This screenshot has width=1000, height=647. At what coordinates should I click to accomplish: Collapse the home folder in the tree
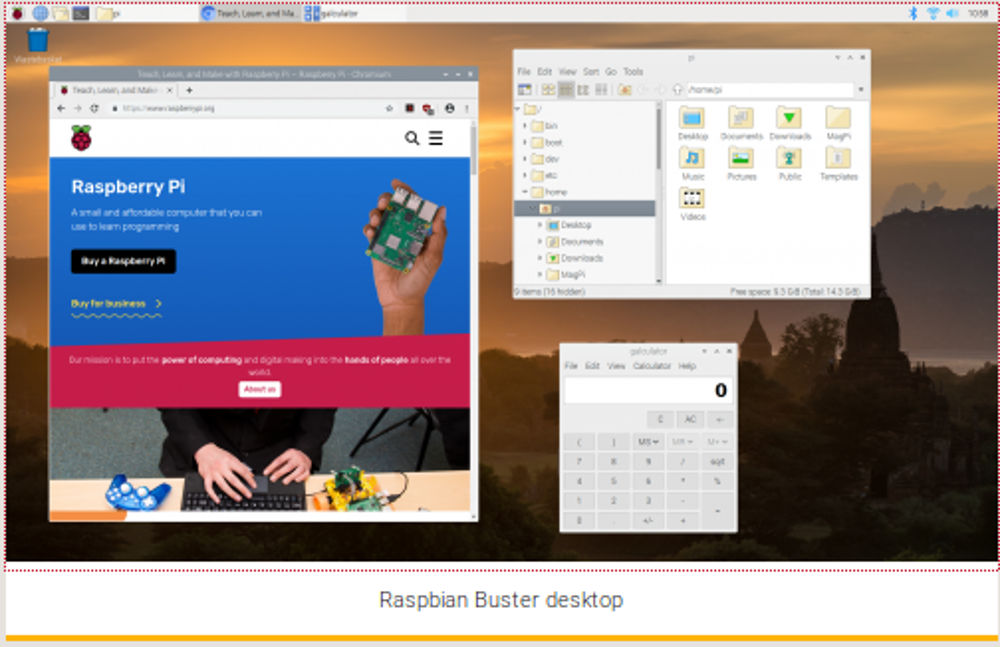525,191
